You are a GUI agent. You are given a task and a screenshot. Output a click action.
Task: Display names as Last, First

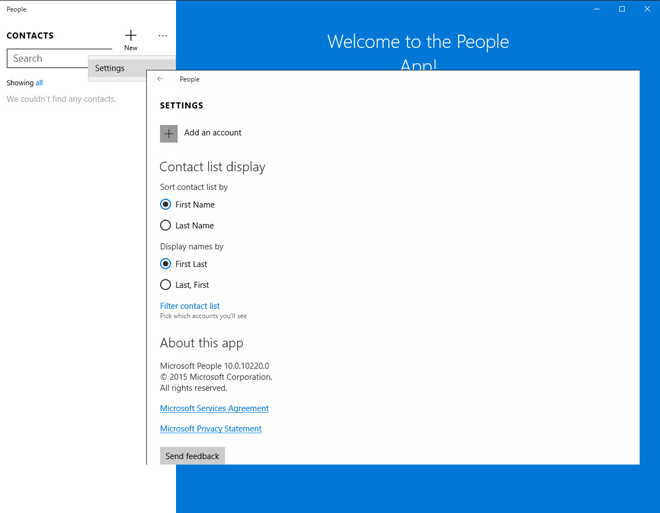[166, 285]
